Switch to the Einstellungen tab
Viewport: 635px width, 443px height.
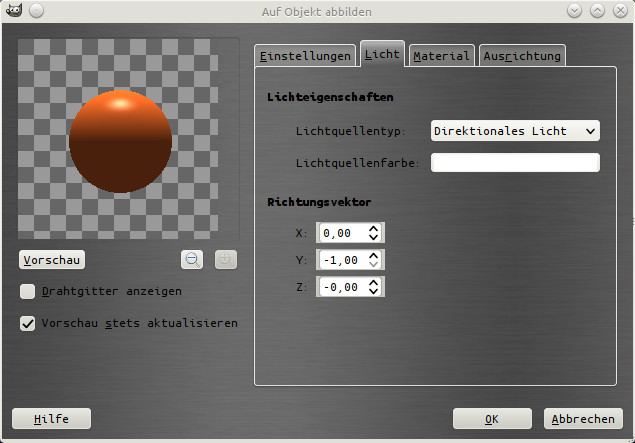(305, 56)
